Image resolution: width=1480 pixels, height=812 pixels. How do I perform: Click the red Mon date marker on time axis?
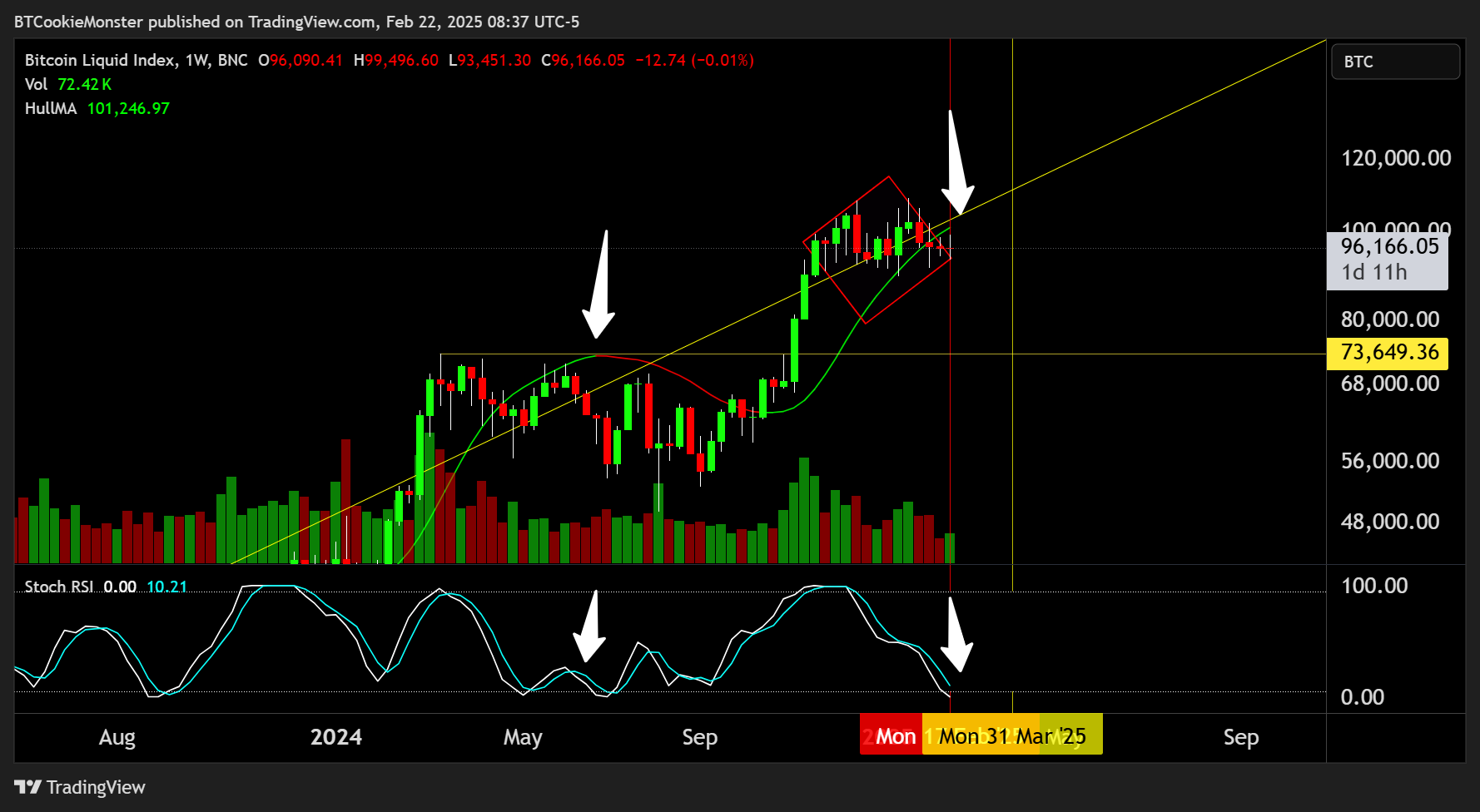tap(891, 734)
